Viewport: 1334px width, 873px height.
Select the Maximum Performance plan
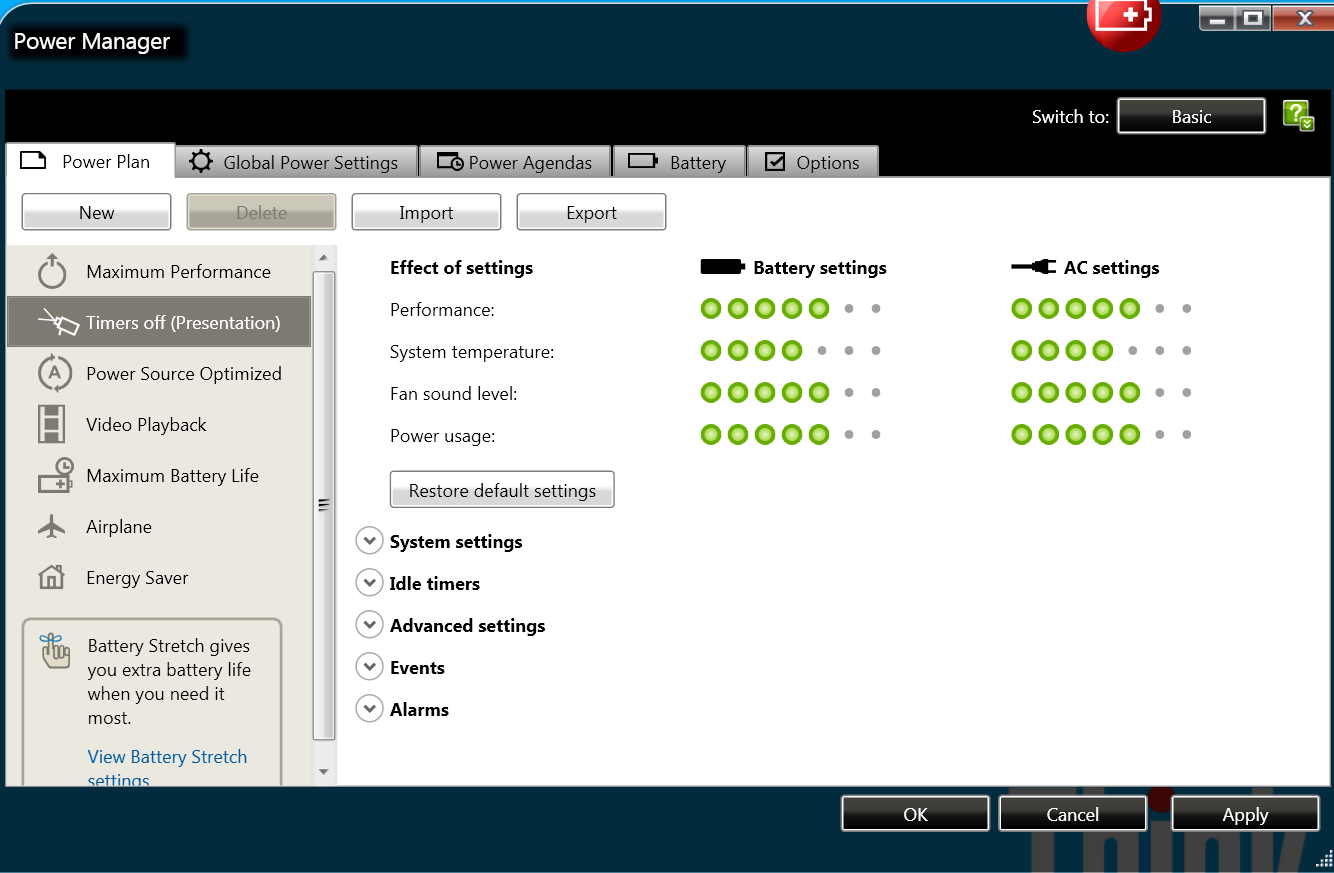click(159, 271)
